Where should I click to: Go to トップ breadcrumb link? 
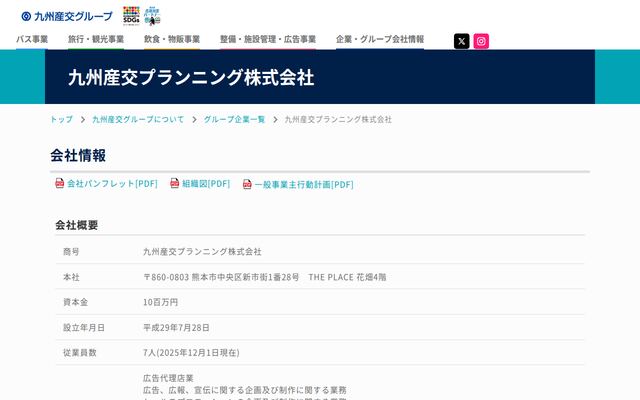[61, 120]
